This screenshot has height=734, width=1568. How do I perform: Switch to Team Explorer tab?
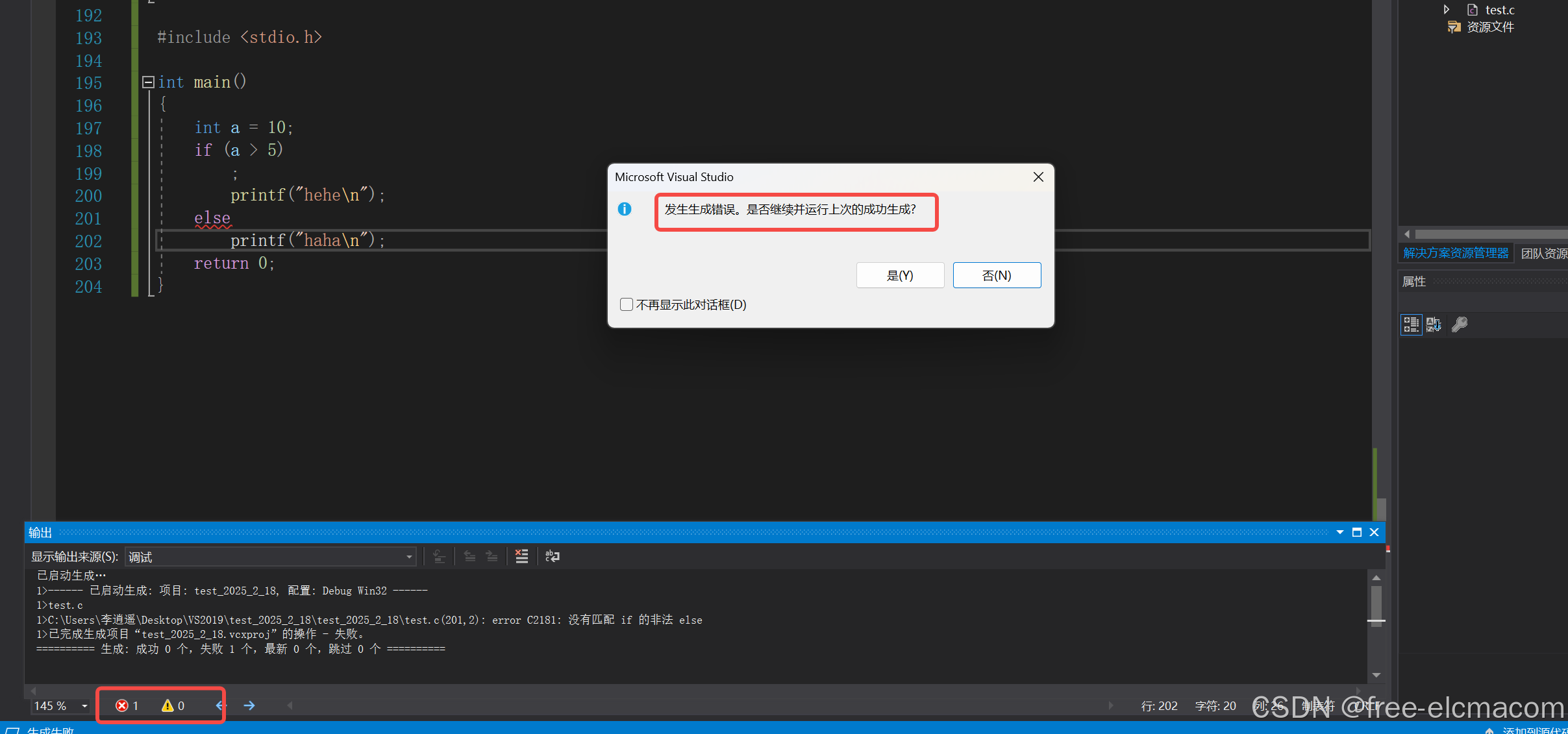coord(1543,253)
